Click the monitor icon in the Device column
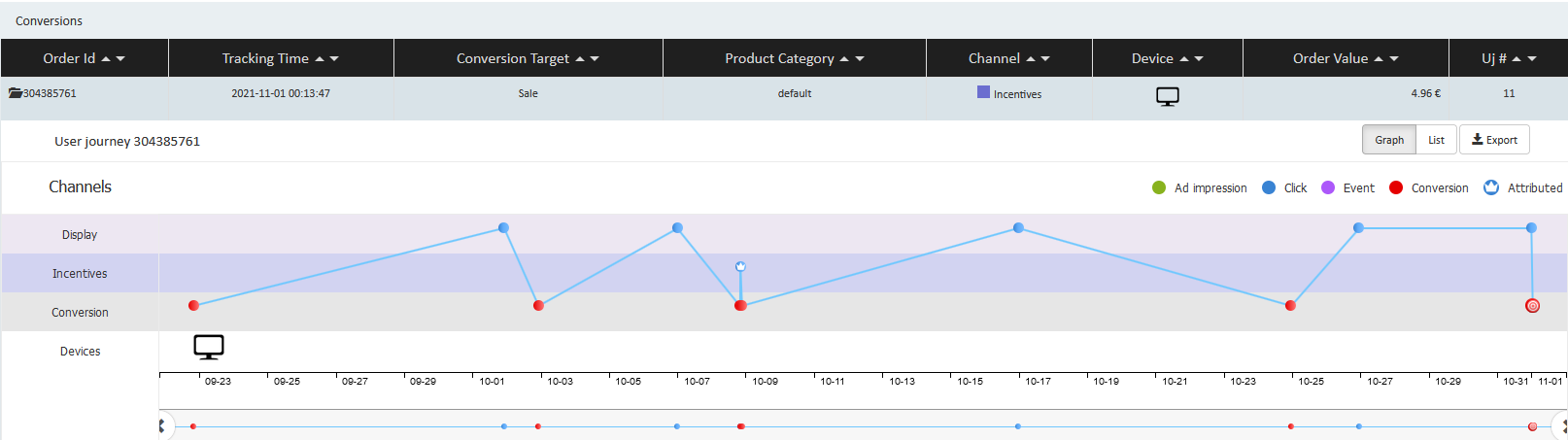This screenshot has height=440, width=1568. [1167, 96]
